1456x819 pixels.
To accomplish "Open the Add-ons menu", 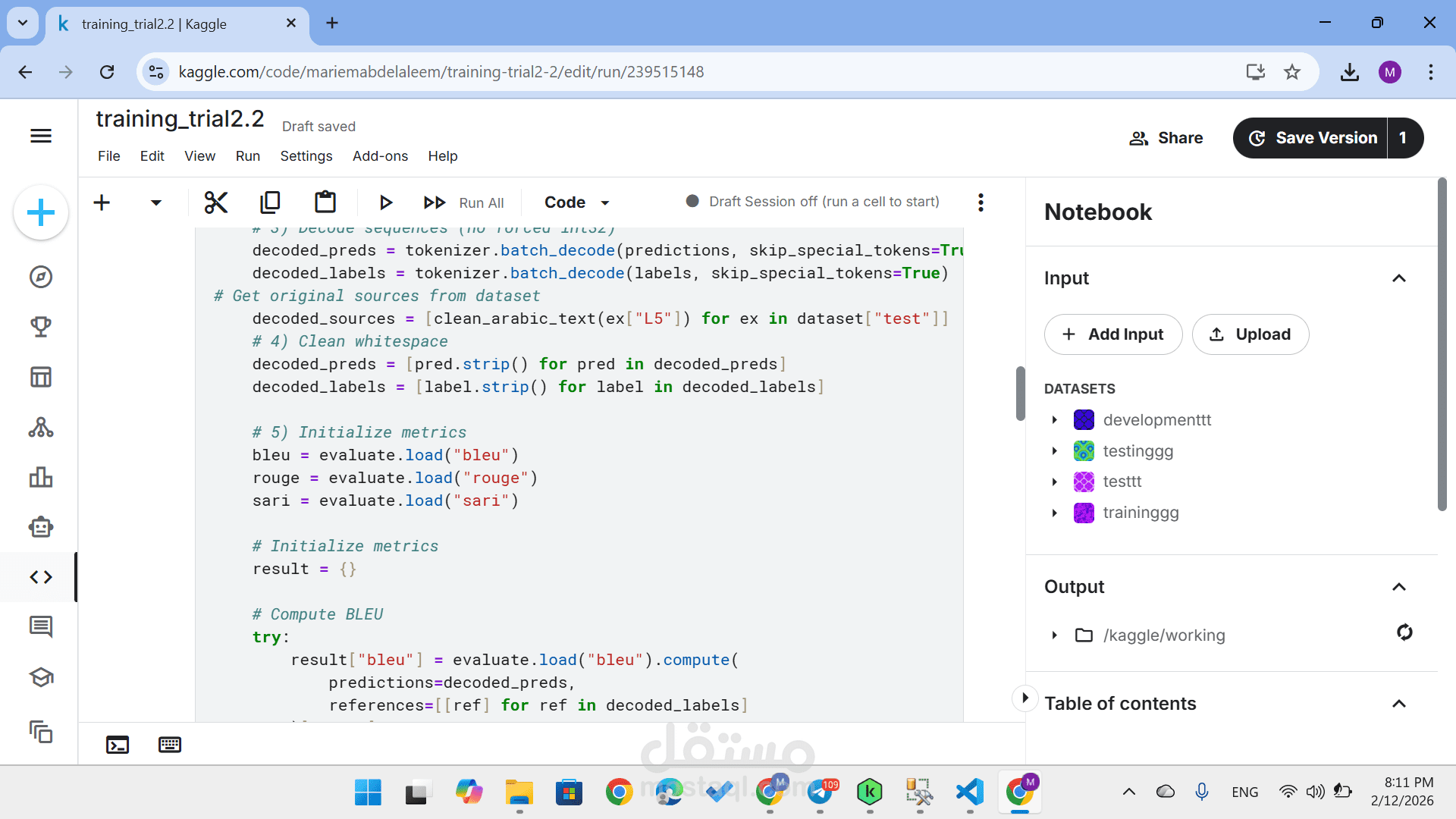I will [380, 156].
